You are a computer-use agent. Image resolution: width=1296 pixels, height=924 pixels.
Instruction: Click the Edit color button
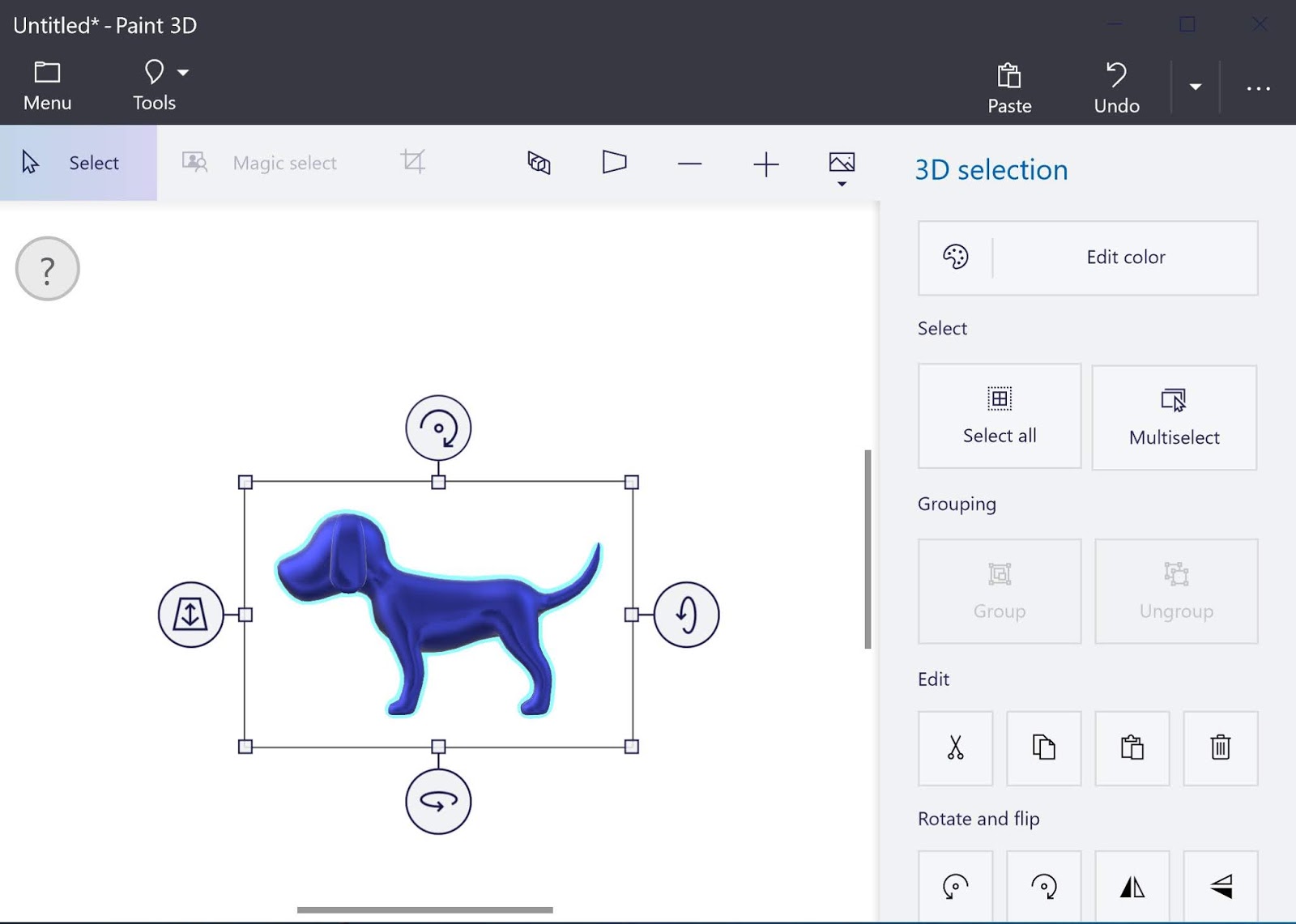(1124, 258)
